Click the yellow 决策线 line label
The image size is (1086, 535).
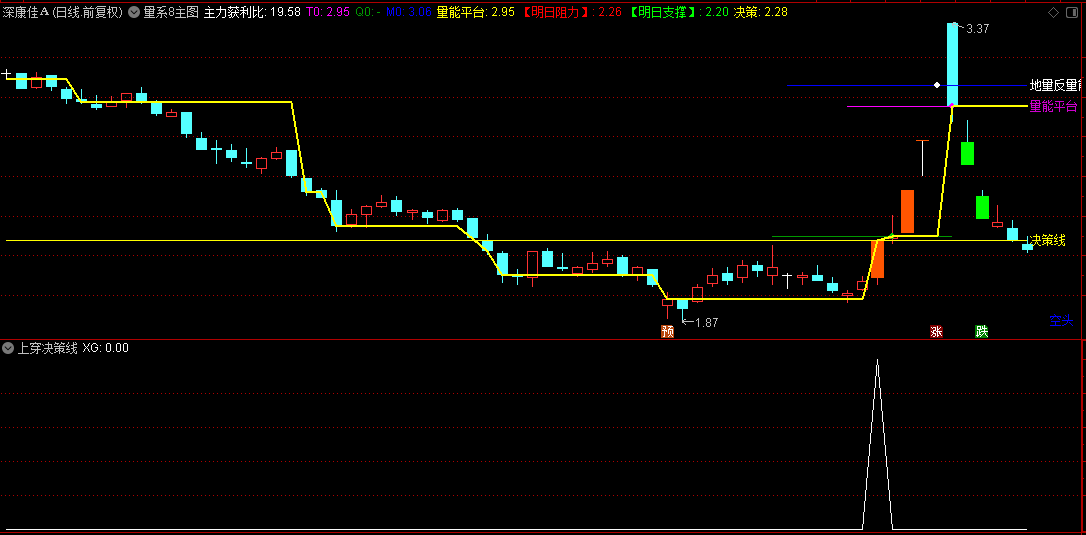pos(1047,240)
